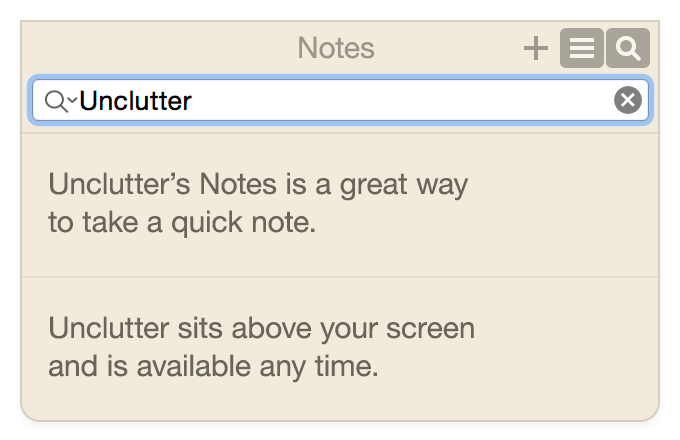This screenshot has width=680, height=440.
Task: Toggle the notes list view icon
Action: click(582, 48)
